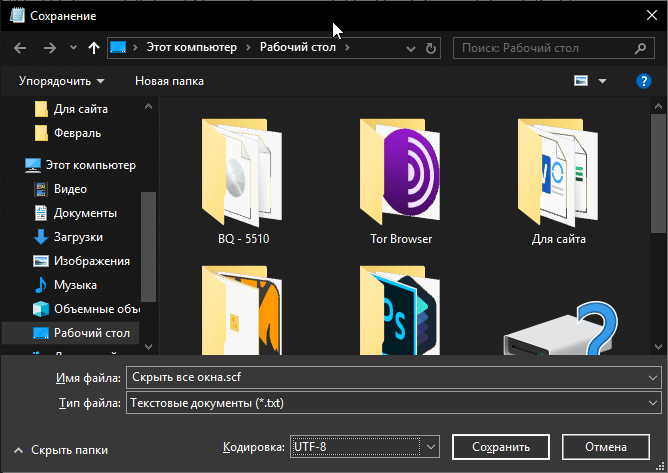Open the 'Имя файла' dropdown arrow
This screenshot has width=668, height=473.
coord(653,378)
